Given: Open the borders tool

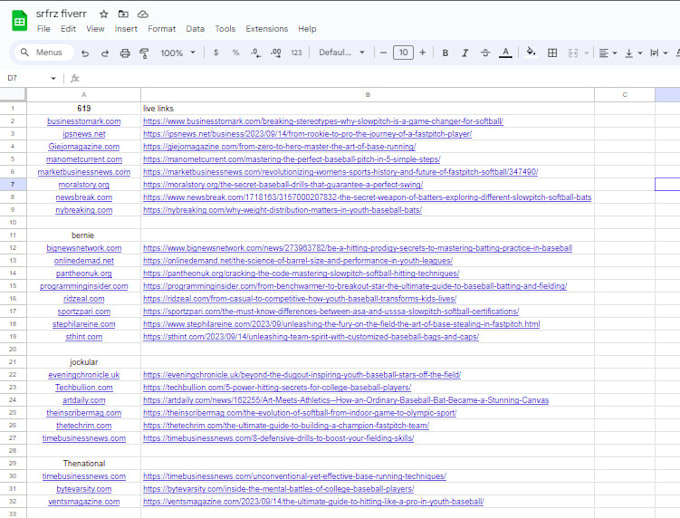Looking at the screenshot, I should pyautogui.click(x=552, y=52).
